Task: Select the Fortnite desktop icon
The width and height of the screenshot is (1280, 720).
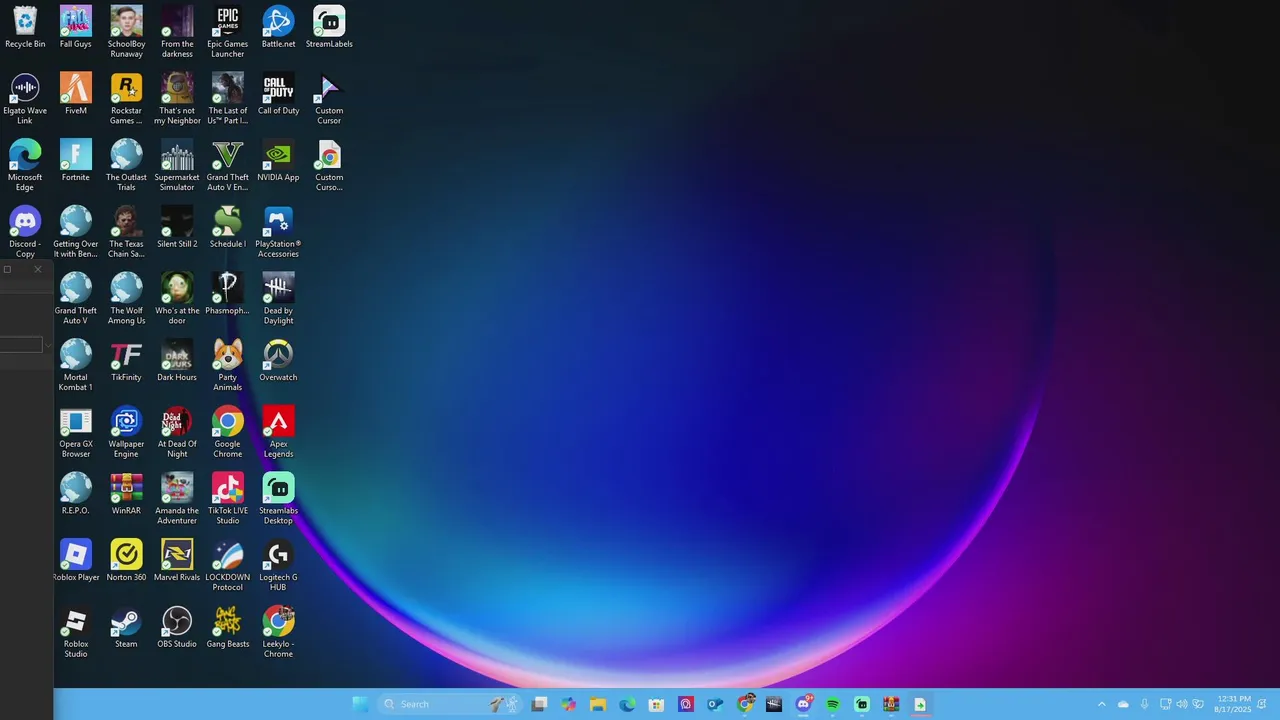Action: pyautogui.click(x=76, y=160)
